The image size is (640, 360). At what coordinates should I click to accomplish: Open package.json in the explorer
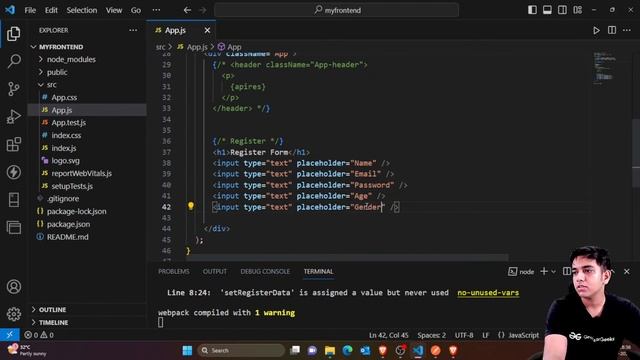[68, 224]
